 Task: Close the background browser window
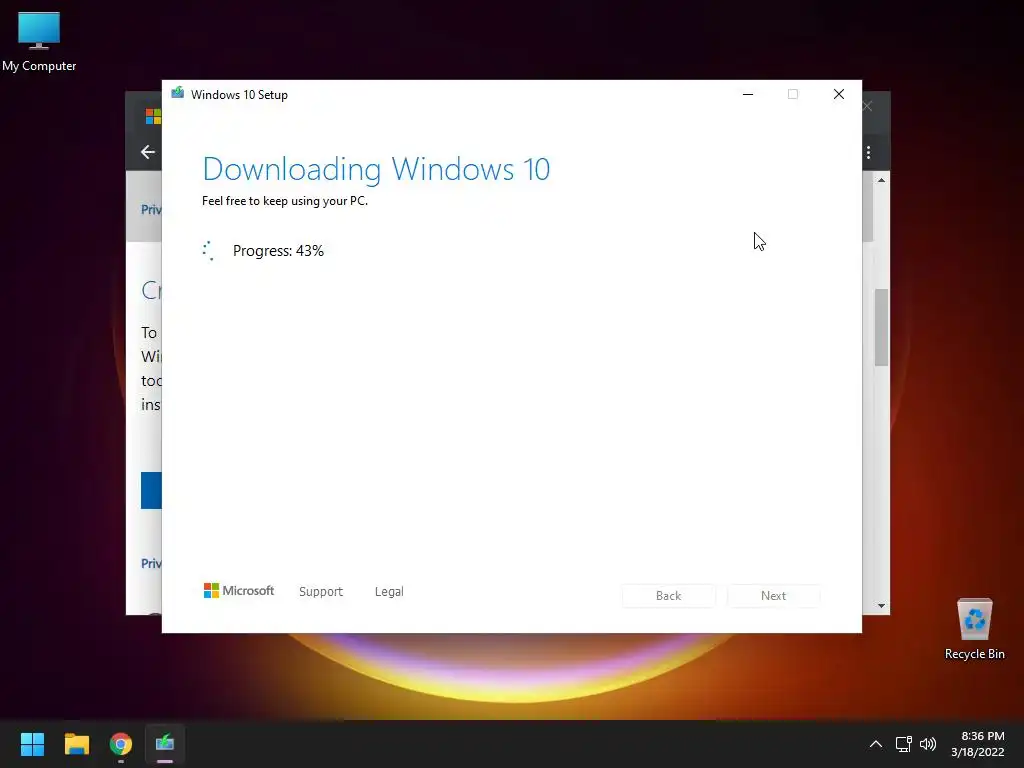point(869,106)
